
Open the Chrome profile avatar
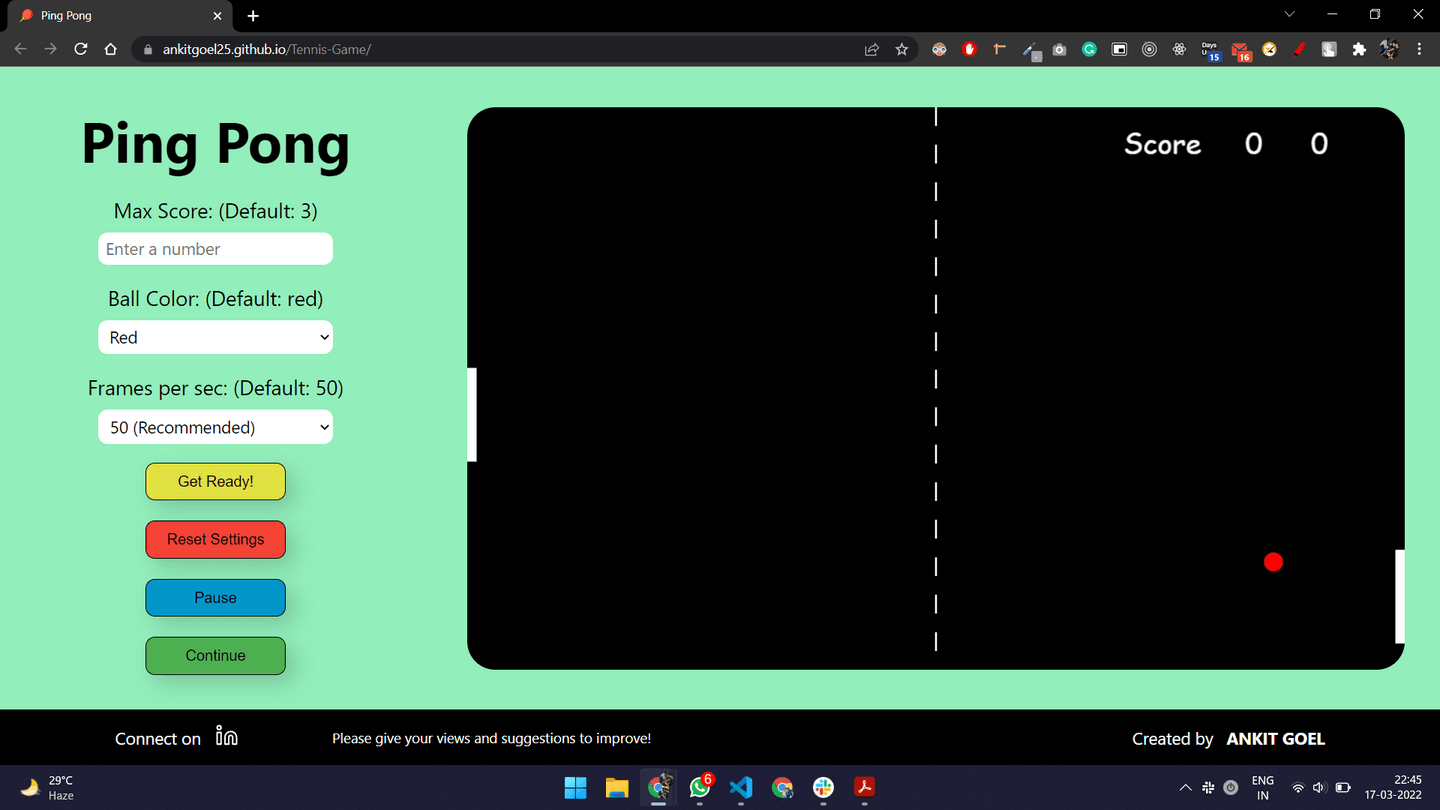pyautogui.click(x=1389, y=49)
